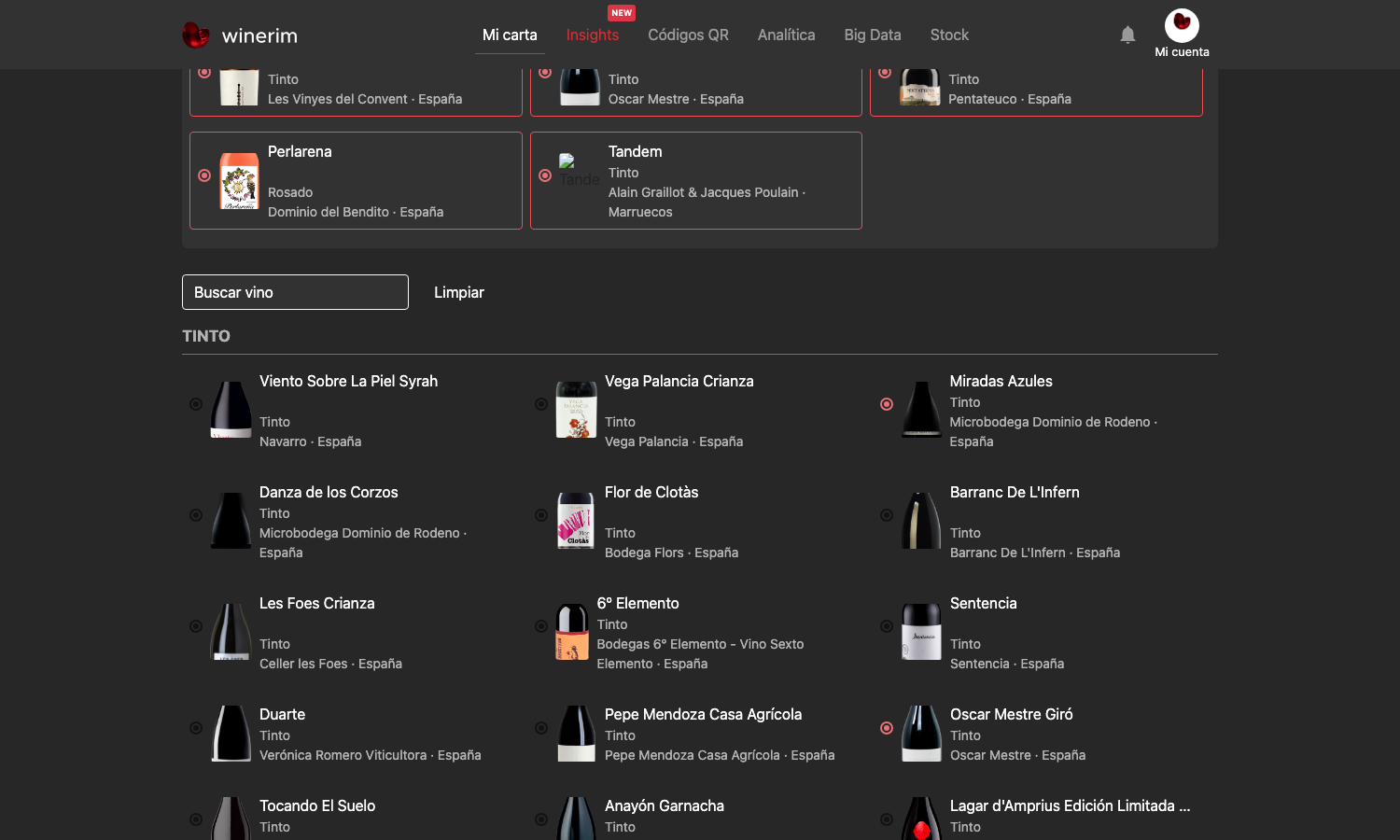
Task: Click the Miradas Azules title
Action: (x=1001, y=381)
